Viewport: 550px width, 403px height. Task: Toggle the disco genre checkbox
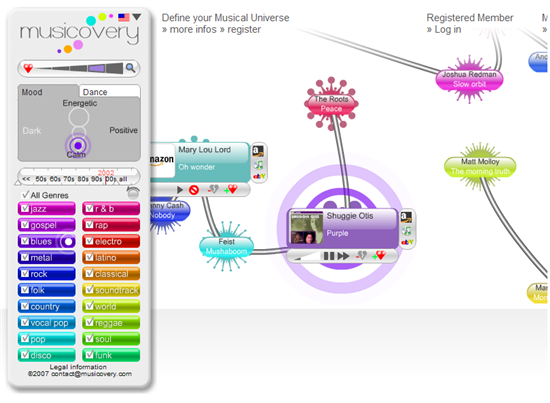[x=25, y=355]
